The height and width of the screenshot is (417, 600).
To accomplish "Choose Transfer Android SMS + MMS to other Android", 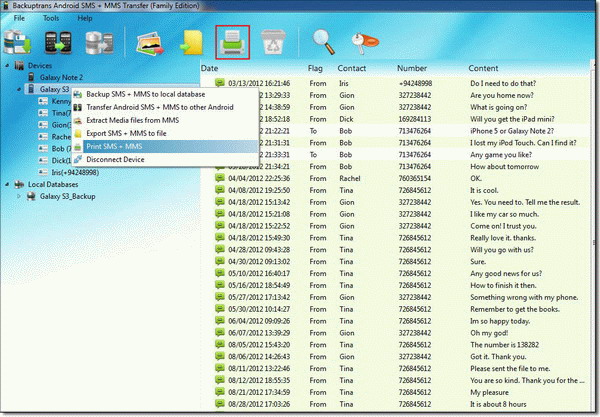I will coord(165,107).
